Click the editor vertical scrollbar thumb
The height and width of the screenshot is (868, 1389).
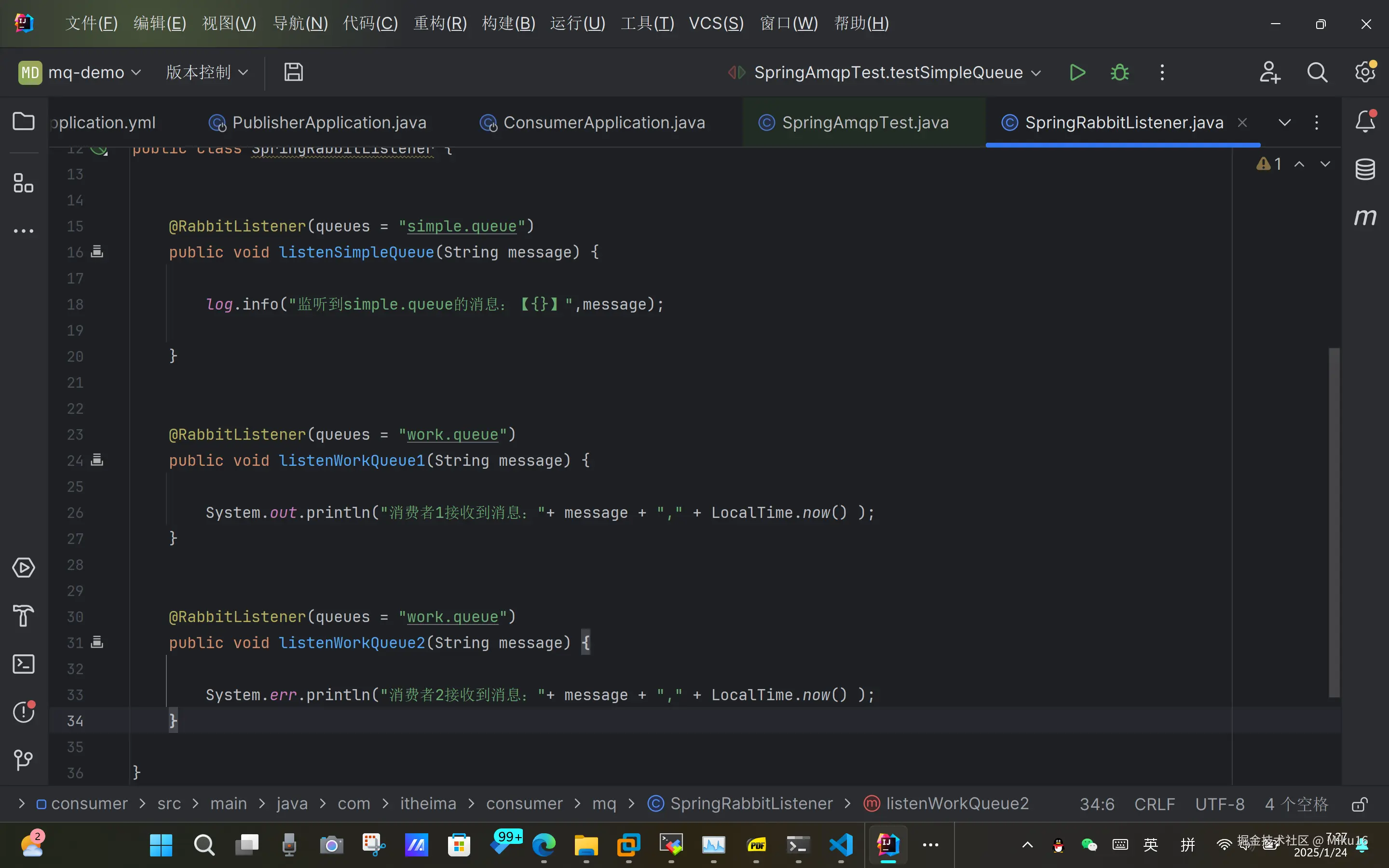tap(1334, 522)
